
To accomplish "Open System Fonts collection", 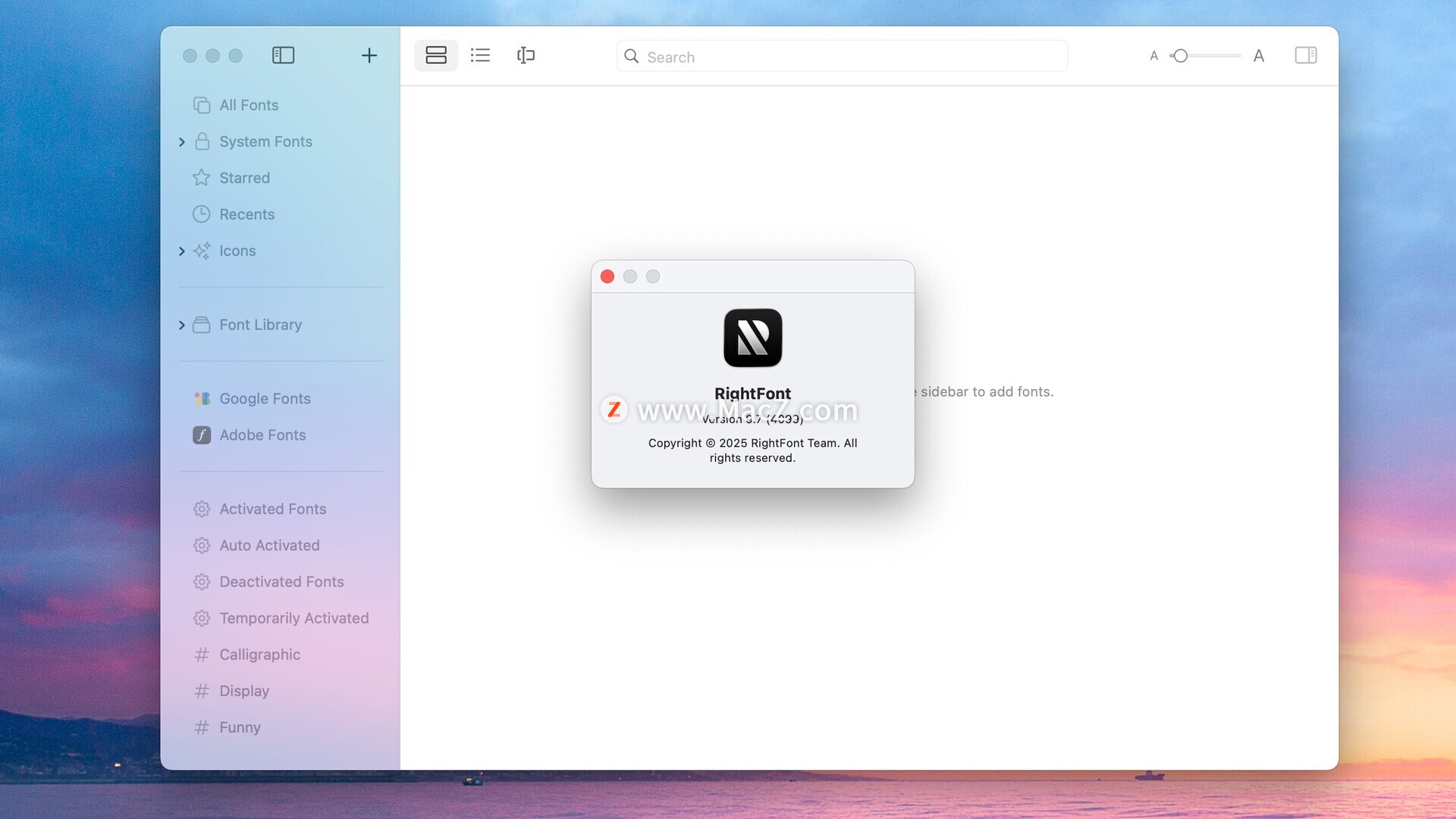I will (x=266, y=142).
